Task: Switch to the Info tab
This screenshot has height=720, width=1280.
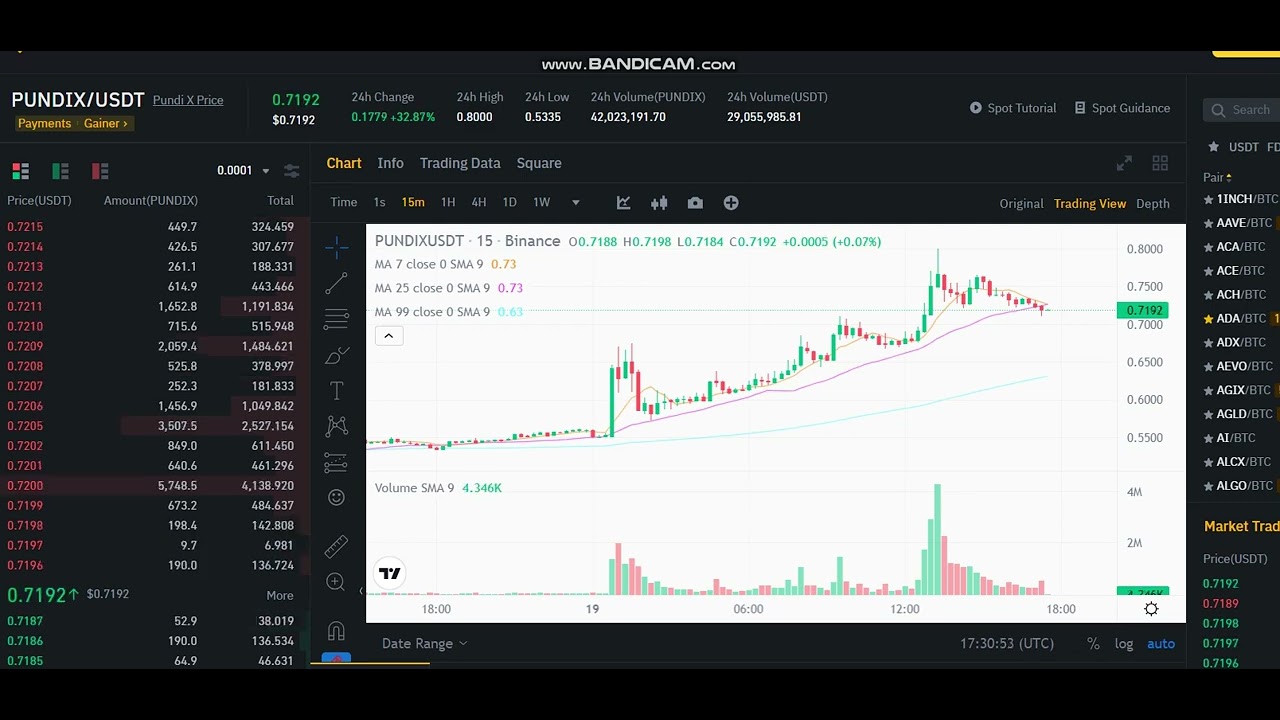Action: tap(390, 163)
